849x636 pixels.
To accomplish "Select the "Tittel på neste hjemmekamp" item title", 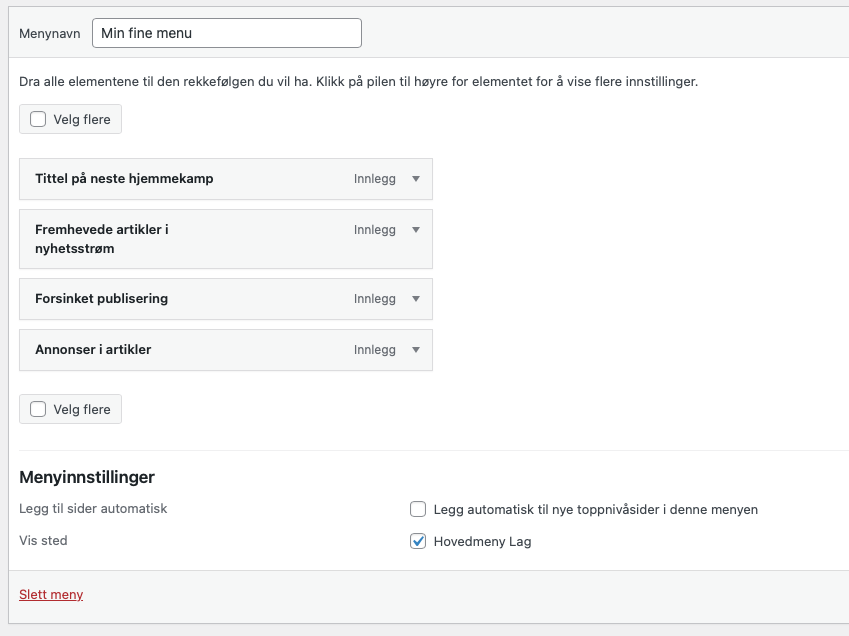I will click(124, 179).
